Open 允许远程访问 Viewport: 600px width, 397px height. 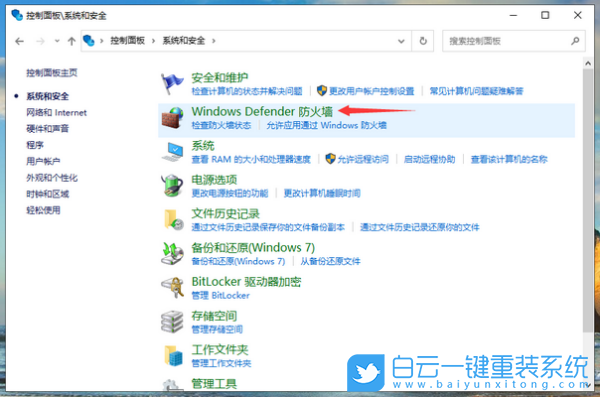point(363,159)
